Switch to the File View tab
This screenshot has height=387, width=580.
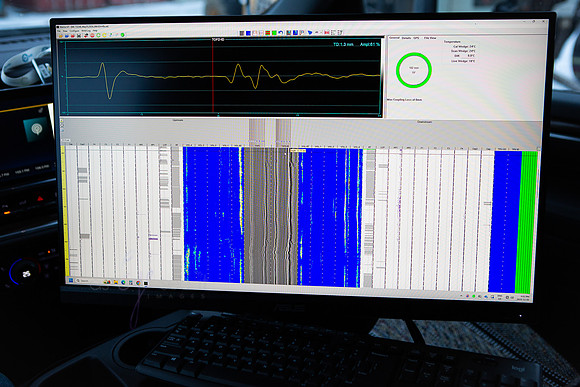click(x=430, y=38)
